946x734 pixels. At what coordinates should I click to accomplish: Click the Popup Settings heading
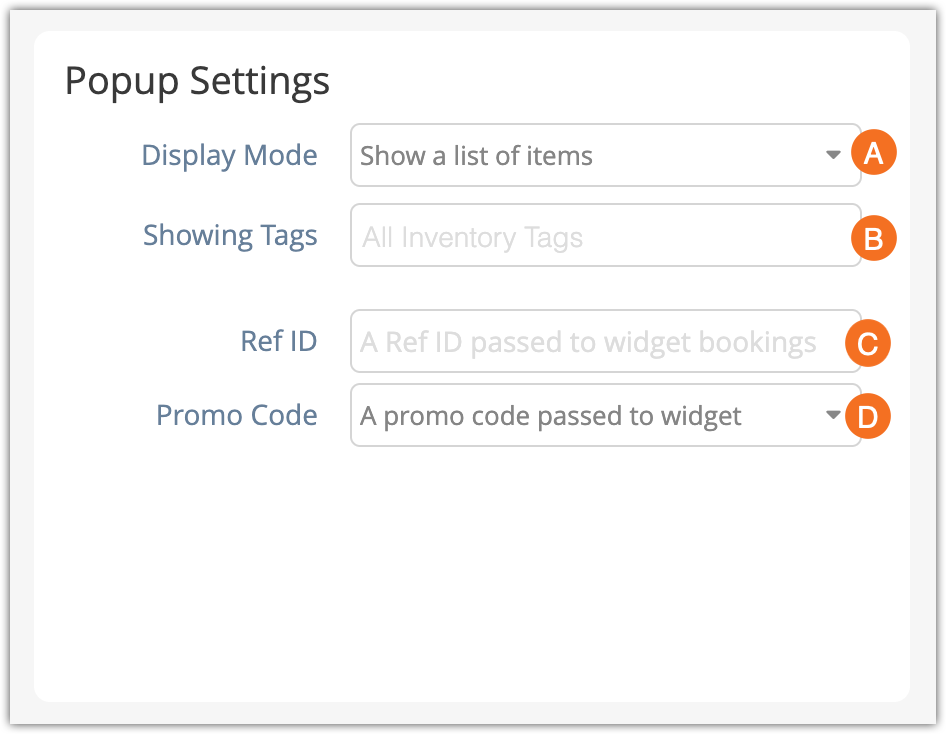tap(197, 80)
